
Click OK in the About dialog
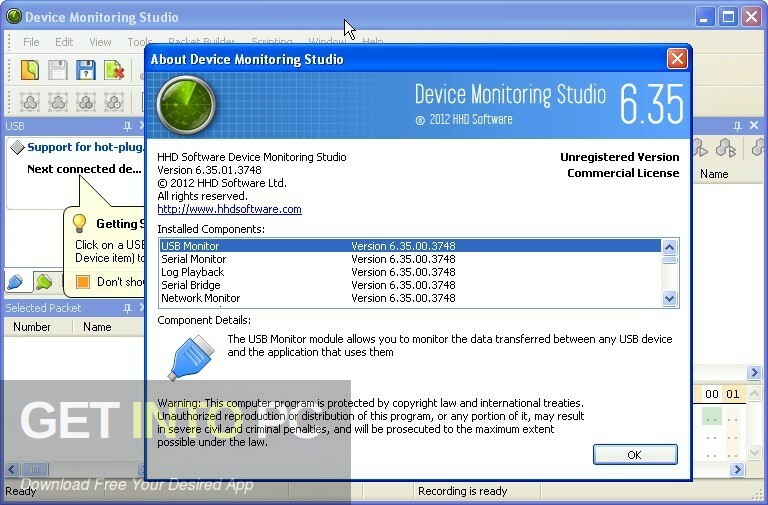(635, 455)
